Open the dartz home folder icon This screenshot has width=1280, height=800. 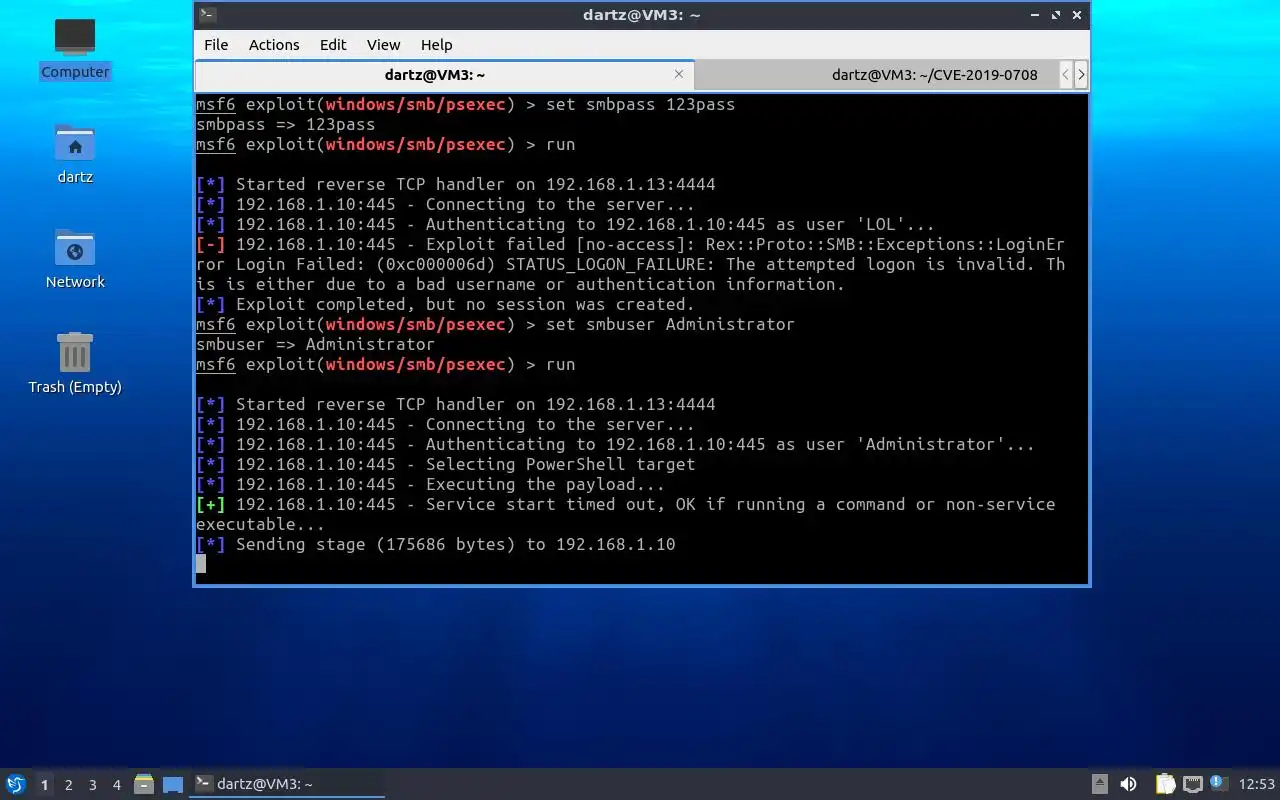click(x=75, y=154)
